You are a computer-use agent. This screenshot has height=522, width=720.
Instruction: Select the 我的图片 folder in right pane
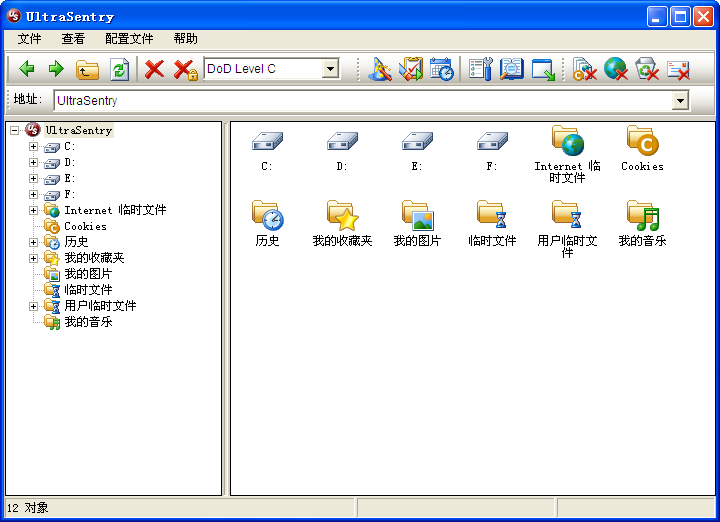click(417, 222)
